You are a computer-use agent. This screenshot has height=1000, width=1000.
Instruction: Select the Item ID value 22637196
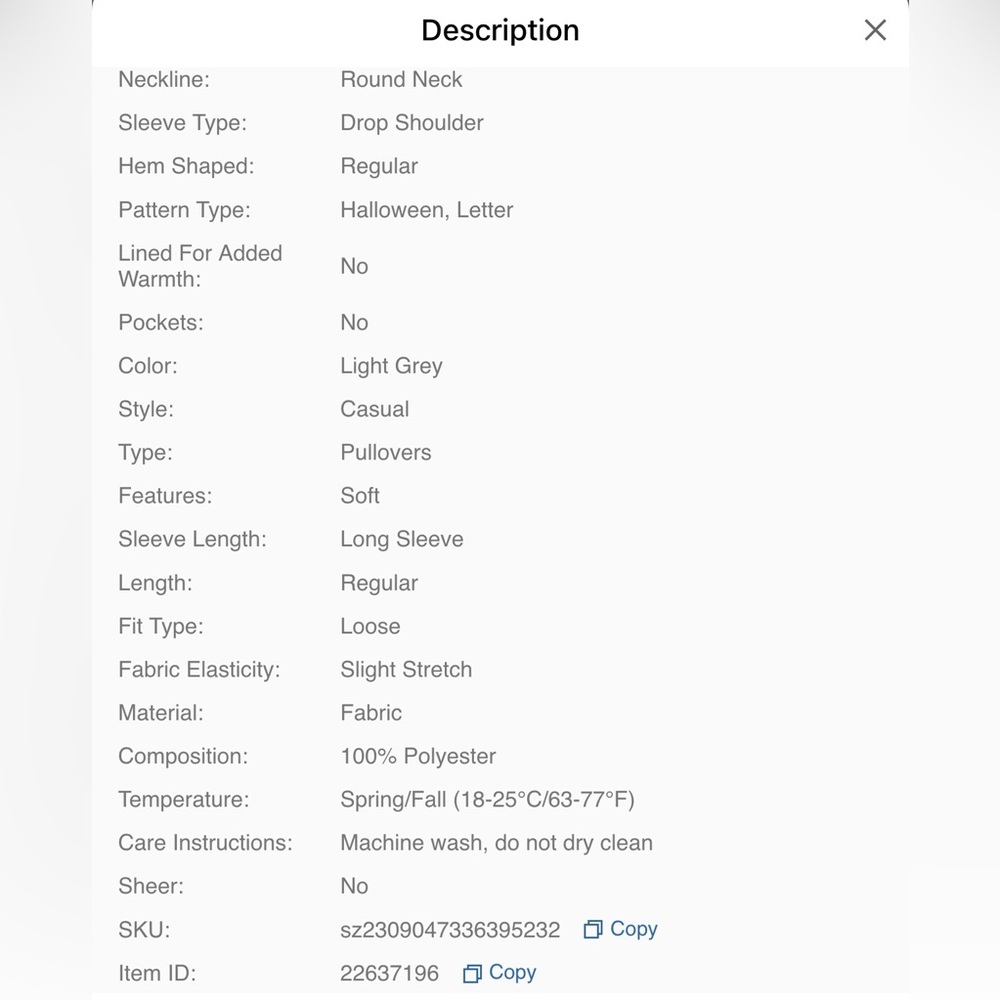click(389, 973)
